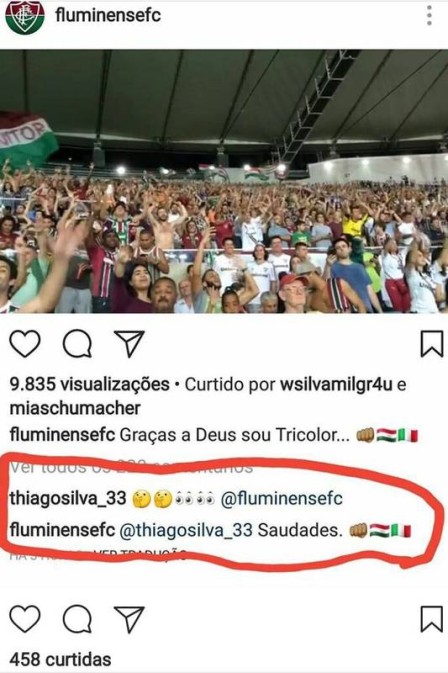Like the second post with bottom heart icon

click(25, 619)
